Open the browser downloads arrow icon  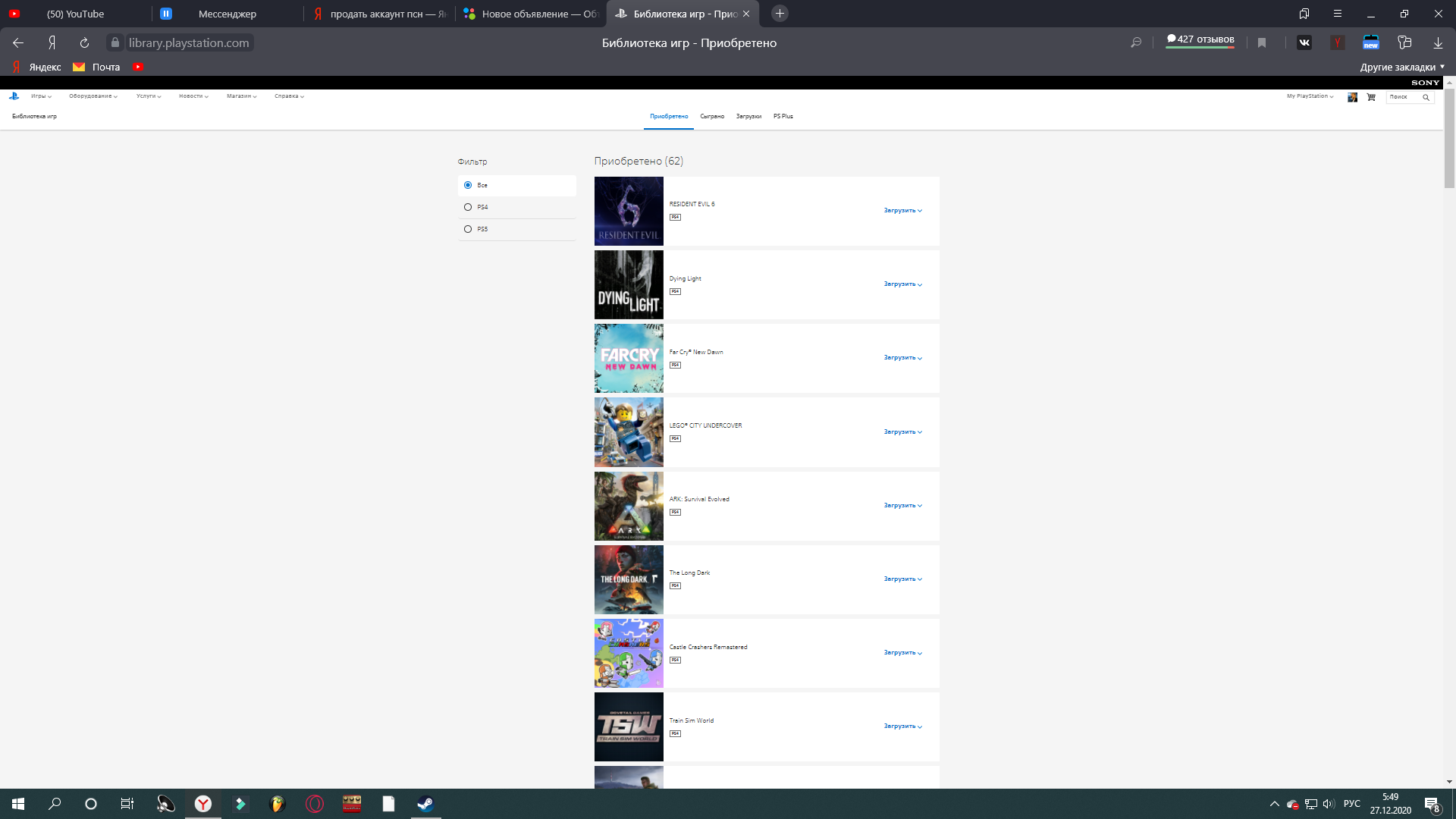[x=1438, y=43]
